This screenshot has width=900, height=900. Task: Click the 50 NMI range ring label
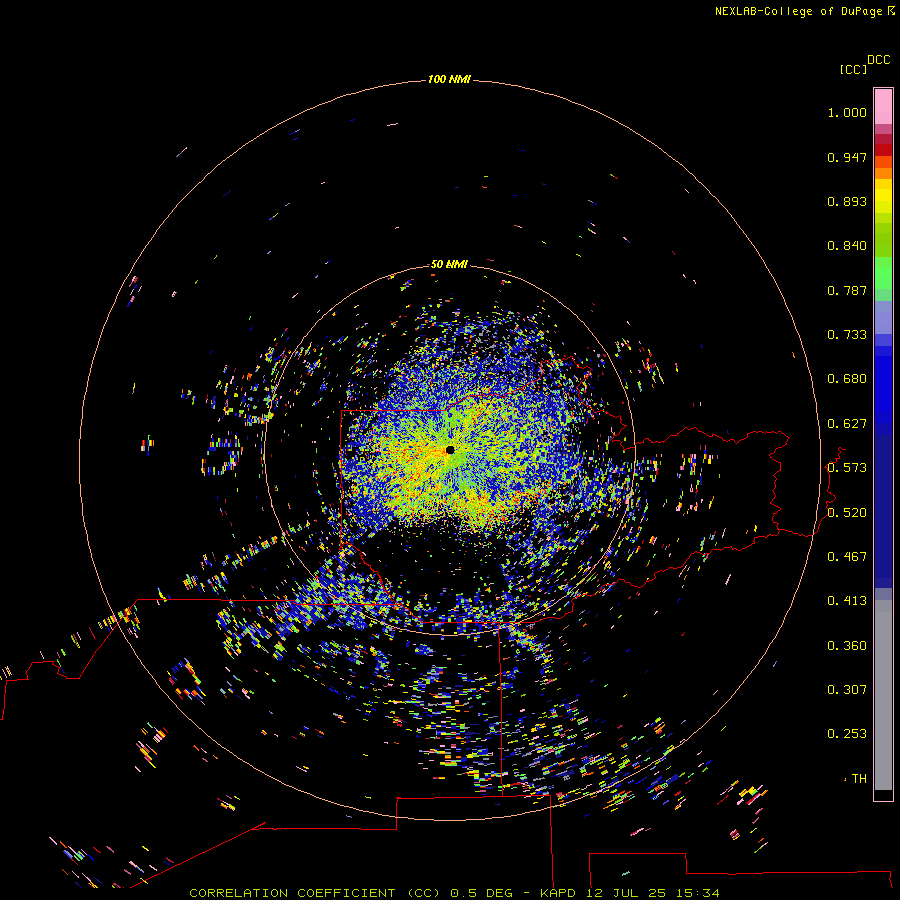click(x=449, y=264)
